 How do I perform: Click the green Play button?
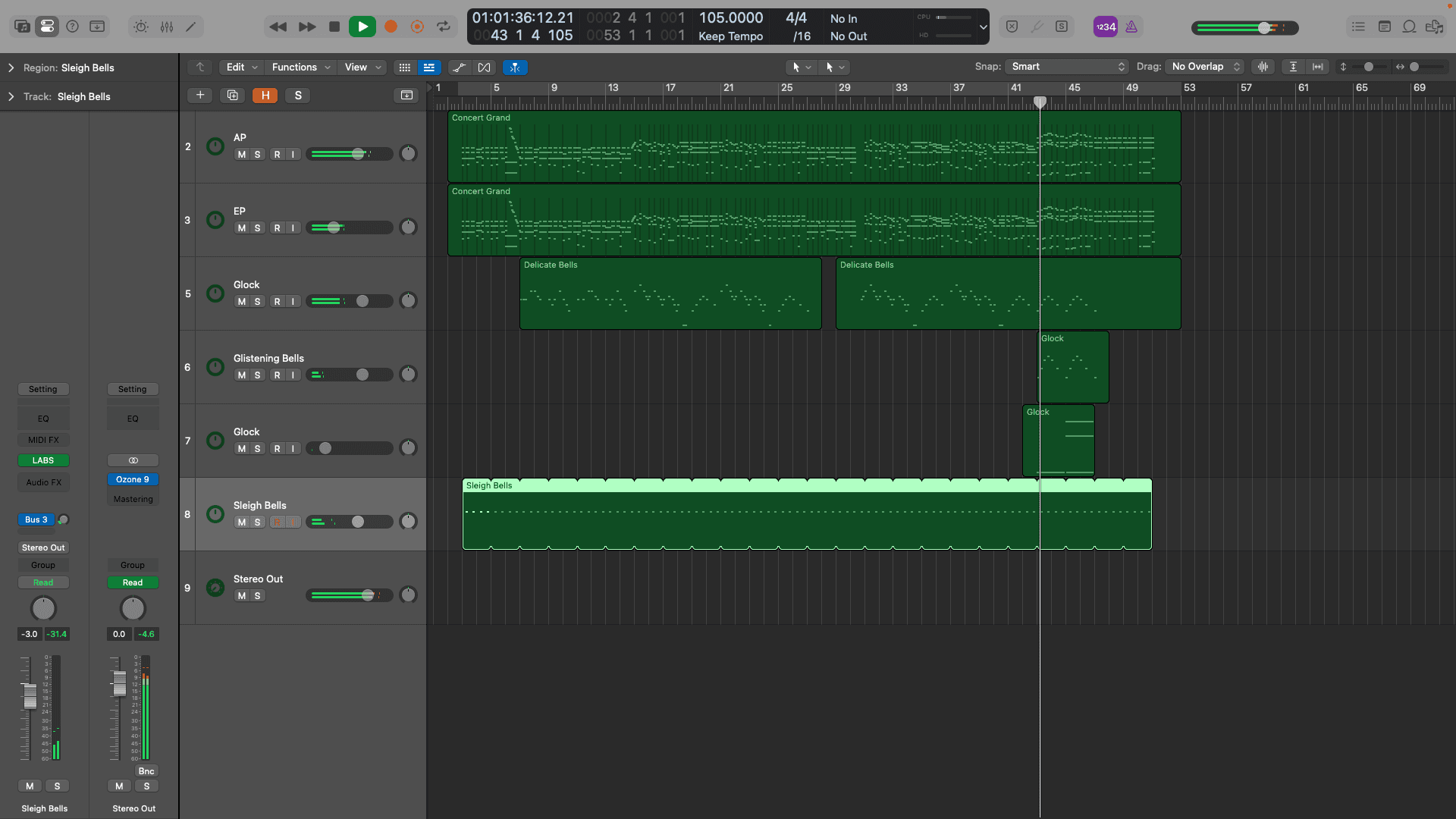click(362, 27)
